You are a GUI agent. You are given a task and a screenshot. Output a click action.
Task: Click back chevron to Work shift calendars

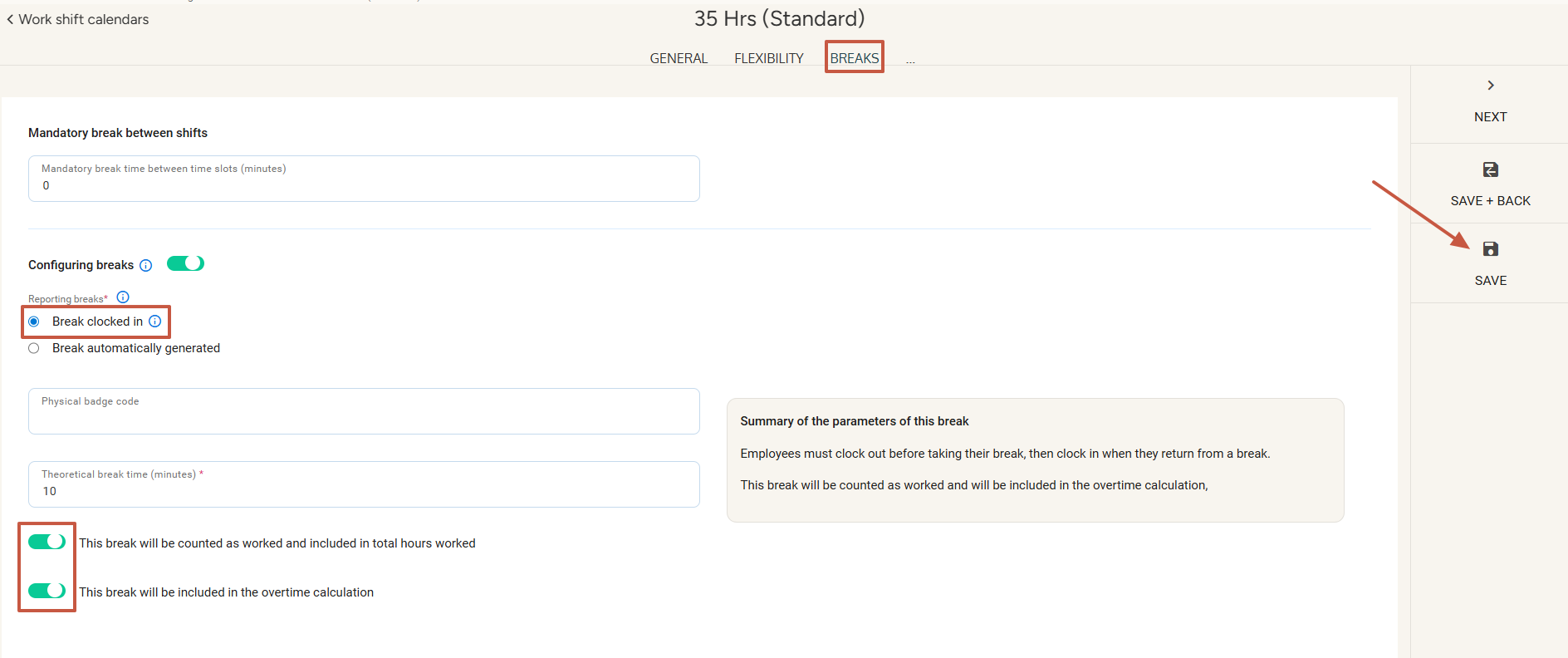point(10,19)
